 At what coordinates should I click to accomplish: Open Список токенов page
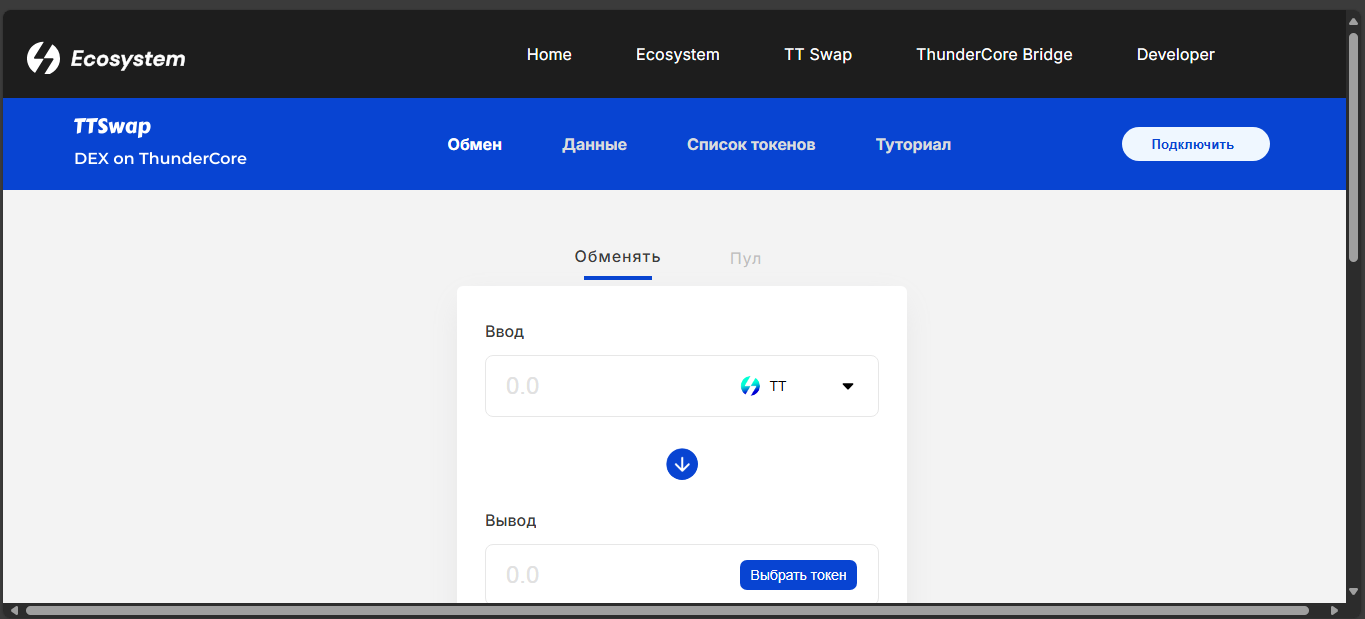(x=751, y=145)
